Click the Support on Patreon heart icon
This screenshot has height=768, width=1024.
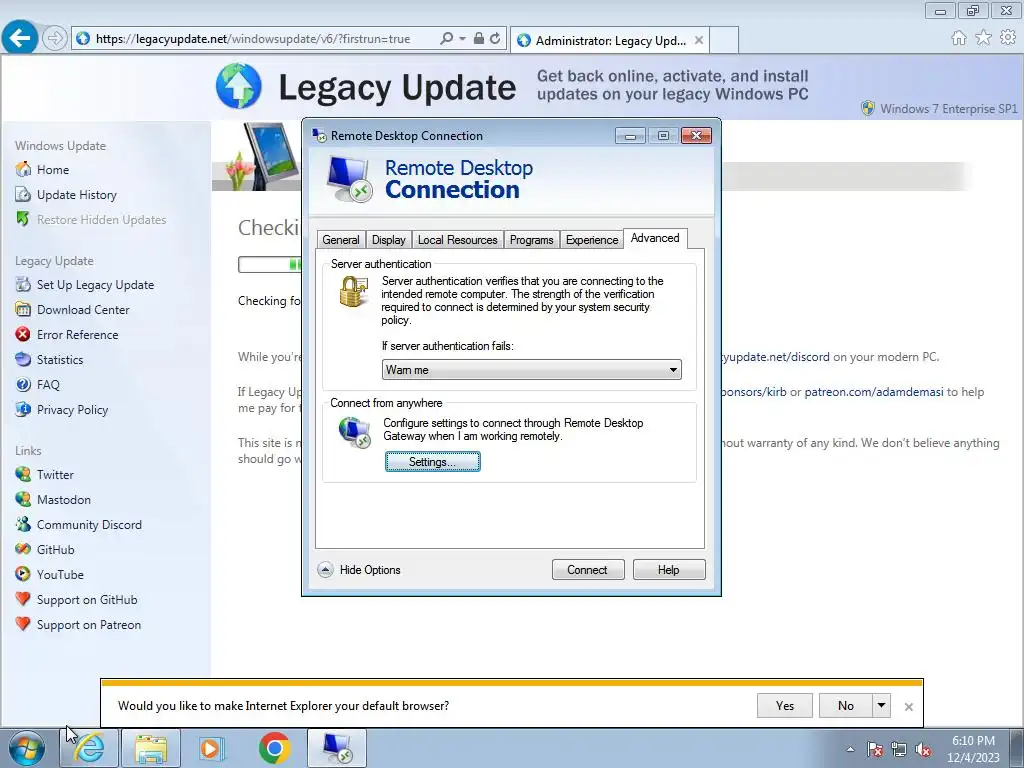(x=23, y=624)
